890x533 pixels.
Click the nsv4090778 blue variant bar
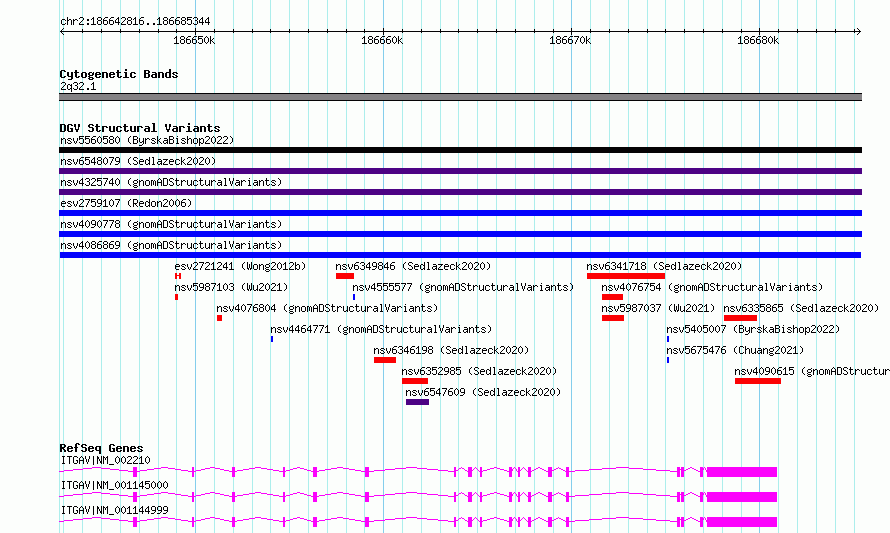tap(460, 234)
